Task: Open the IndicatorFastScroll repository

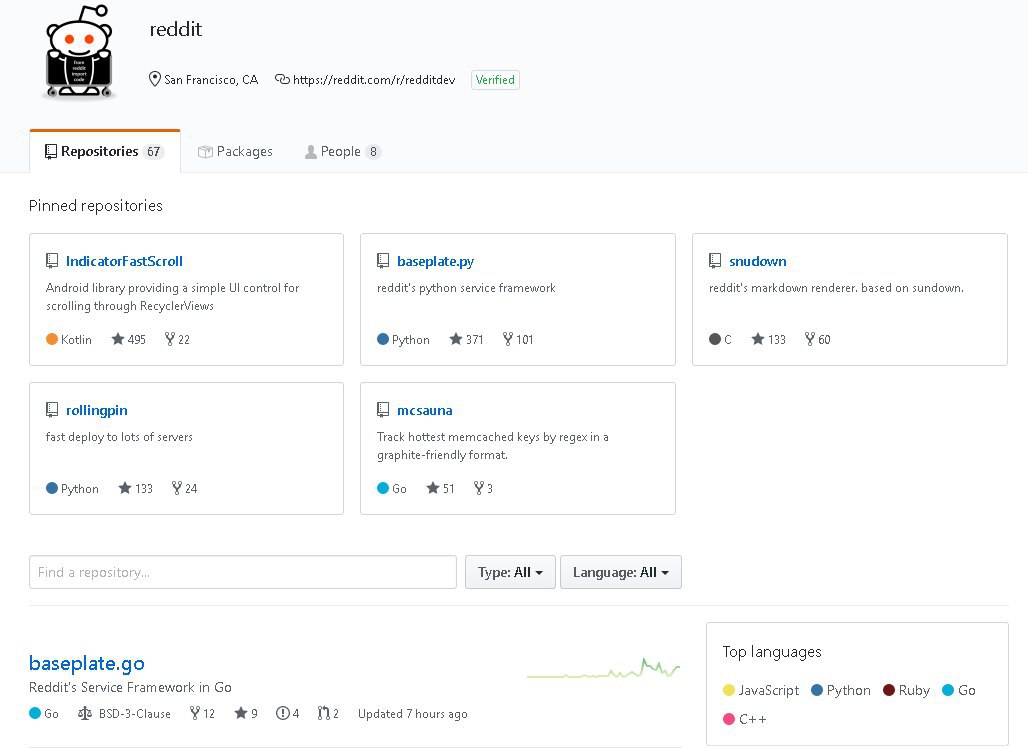Action: point(124,261)
